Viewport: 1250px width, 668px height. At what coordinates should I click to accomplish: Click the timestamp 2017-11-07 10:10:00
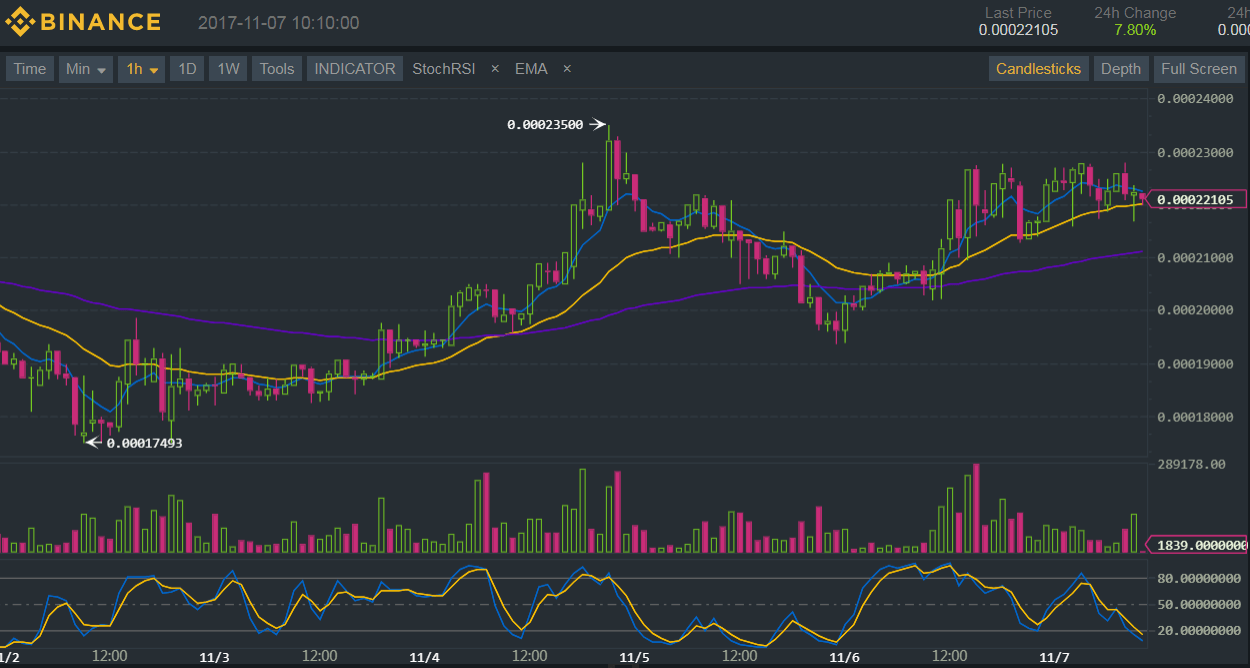coord(278,23)
